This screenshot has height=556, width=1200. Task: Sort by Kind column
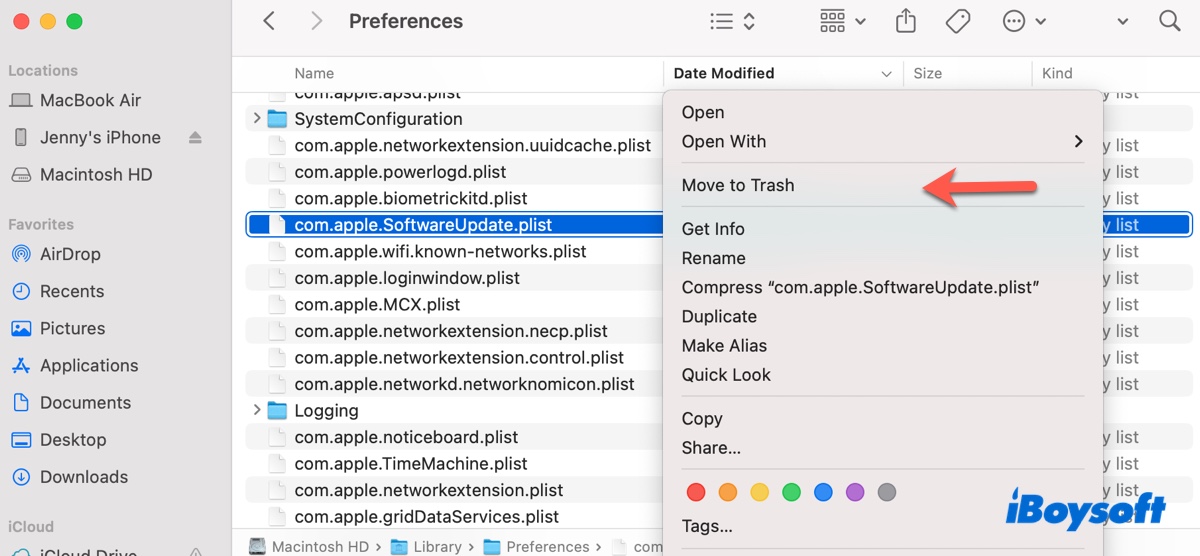click(1057, 73)
